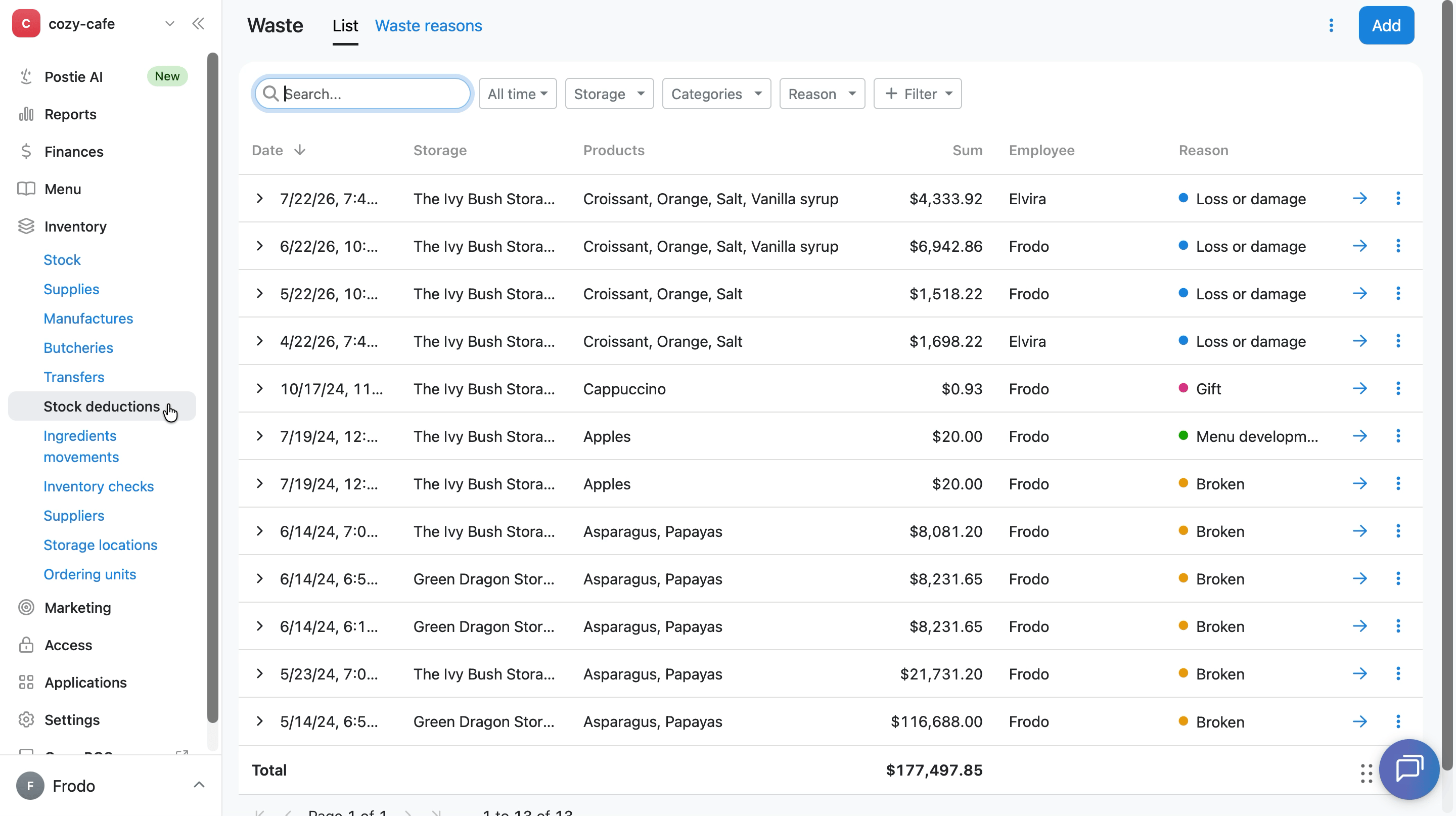
Task: Open Finances section in sidebar
Action: 73,152
